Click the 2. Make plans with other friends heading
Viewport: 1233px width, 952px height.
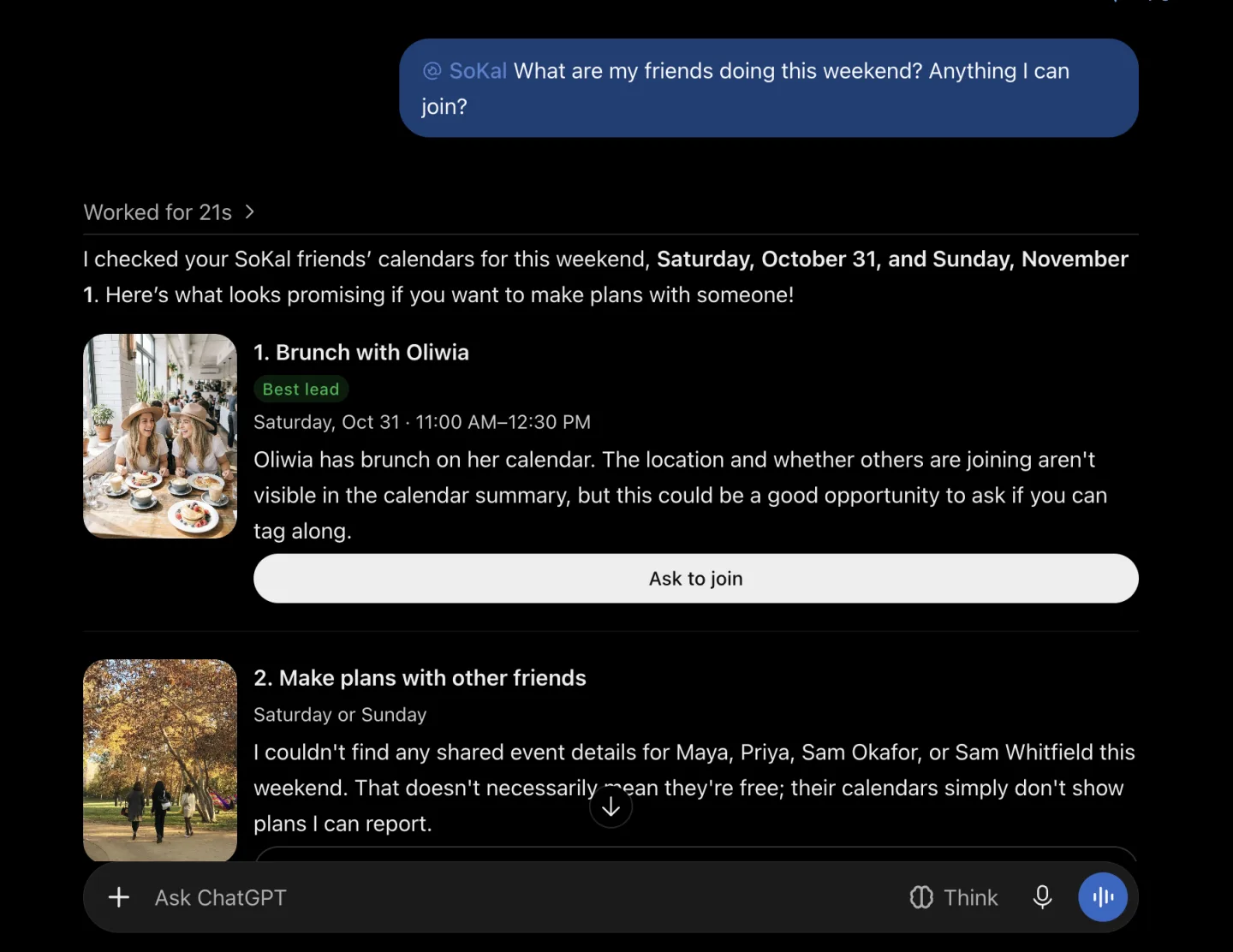click(420, 678)
